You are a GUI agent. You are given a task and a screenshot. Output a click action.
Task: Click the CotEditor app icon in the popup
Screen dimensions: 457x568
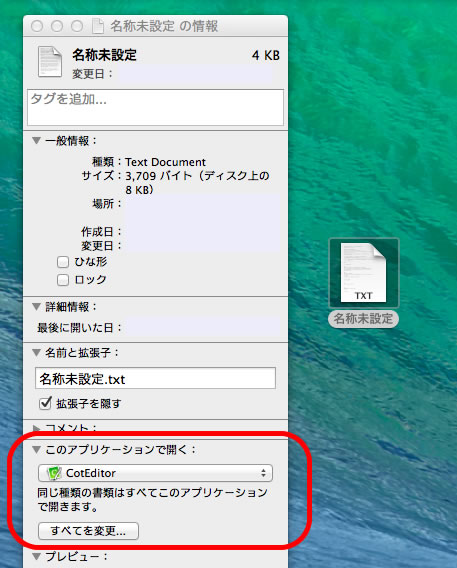point(54,473)
